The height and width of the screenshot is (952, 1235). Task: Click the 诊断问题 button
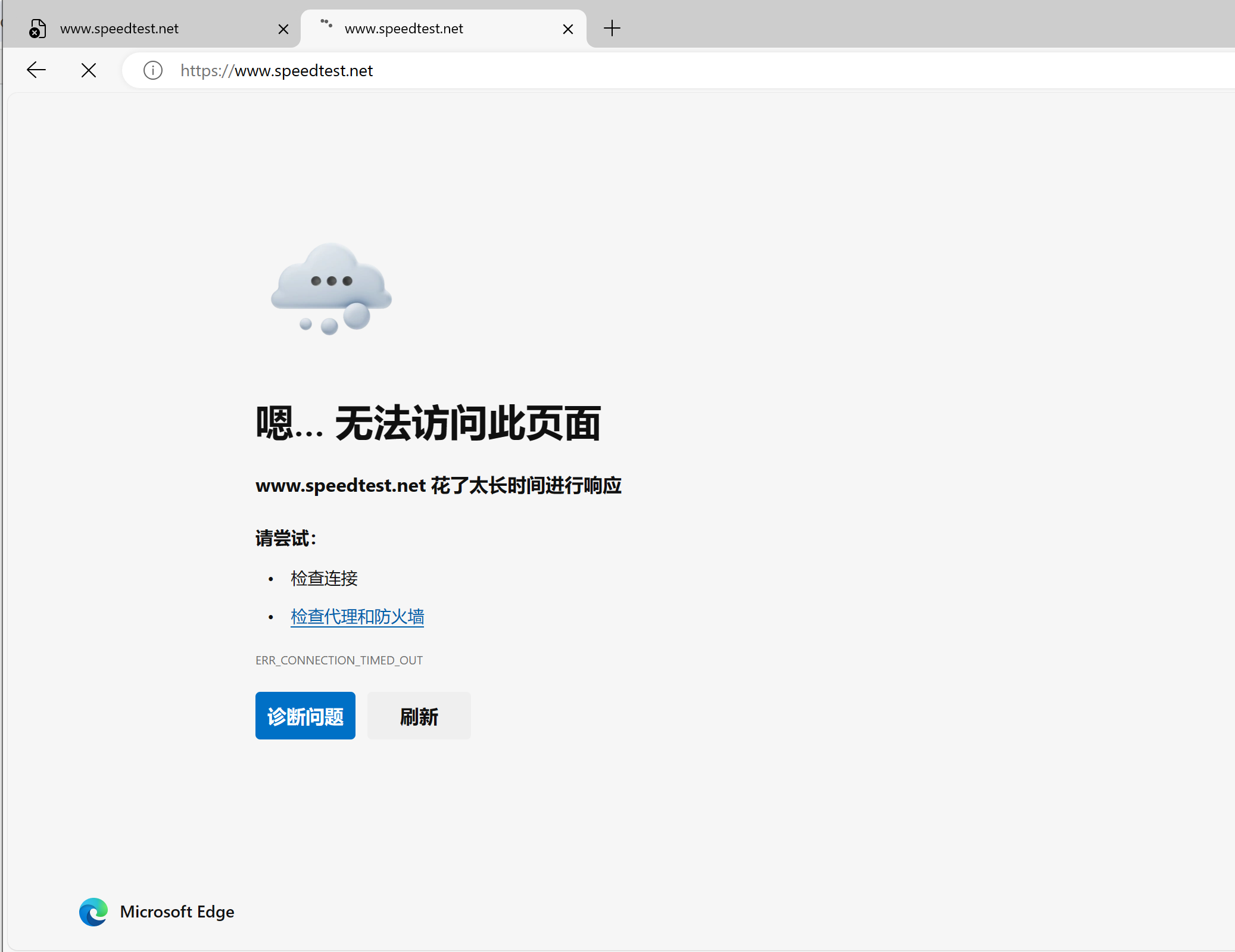tap(305, 716)
